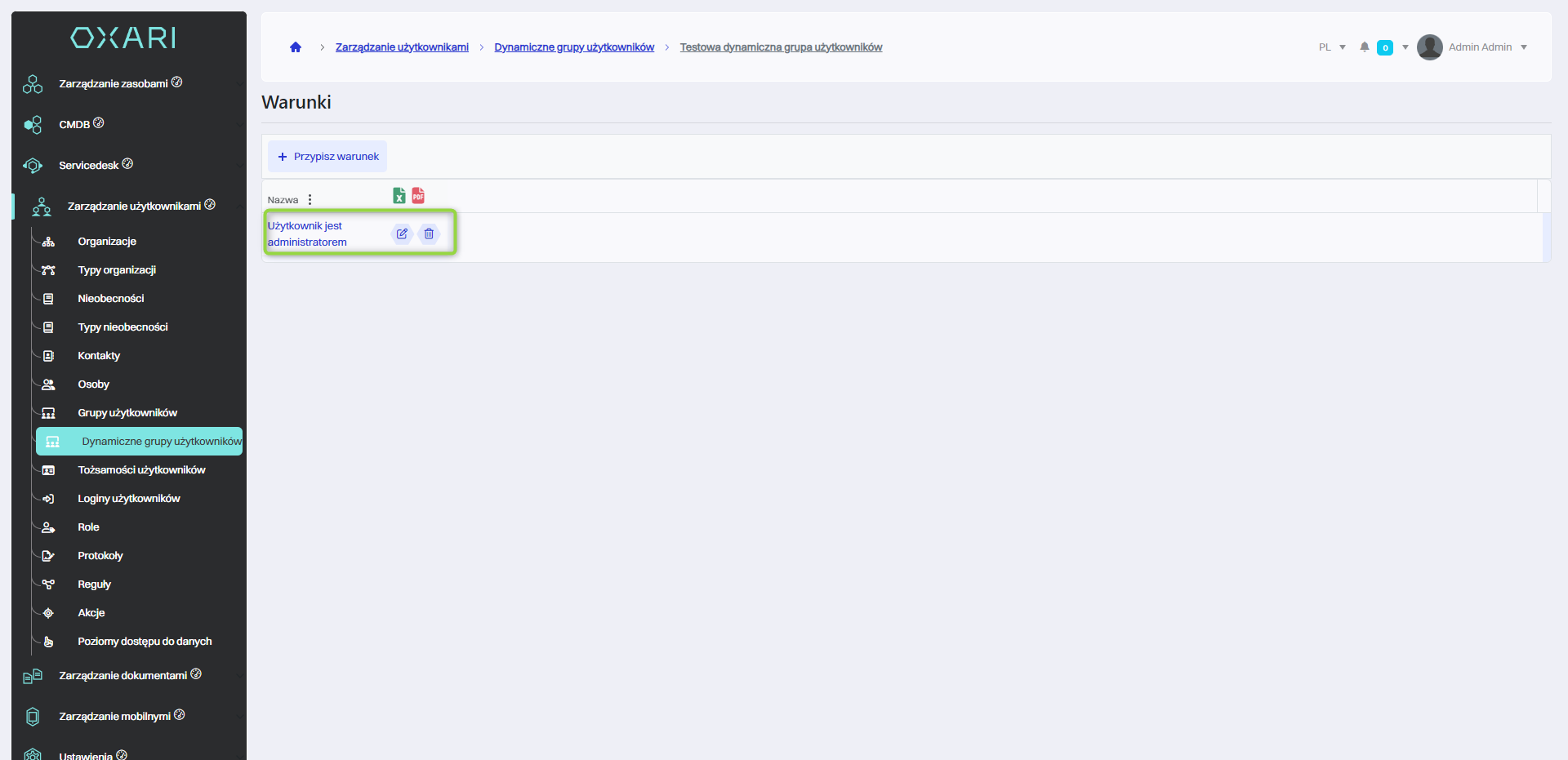Open the notifications bell

1364,47
